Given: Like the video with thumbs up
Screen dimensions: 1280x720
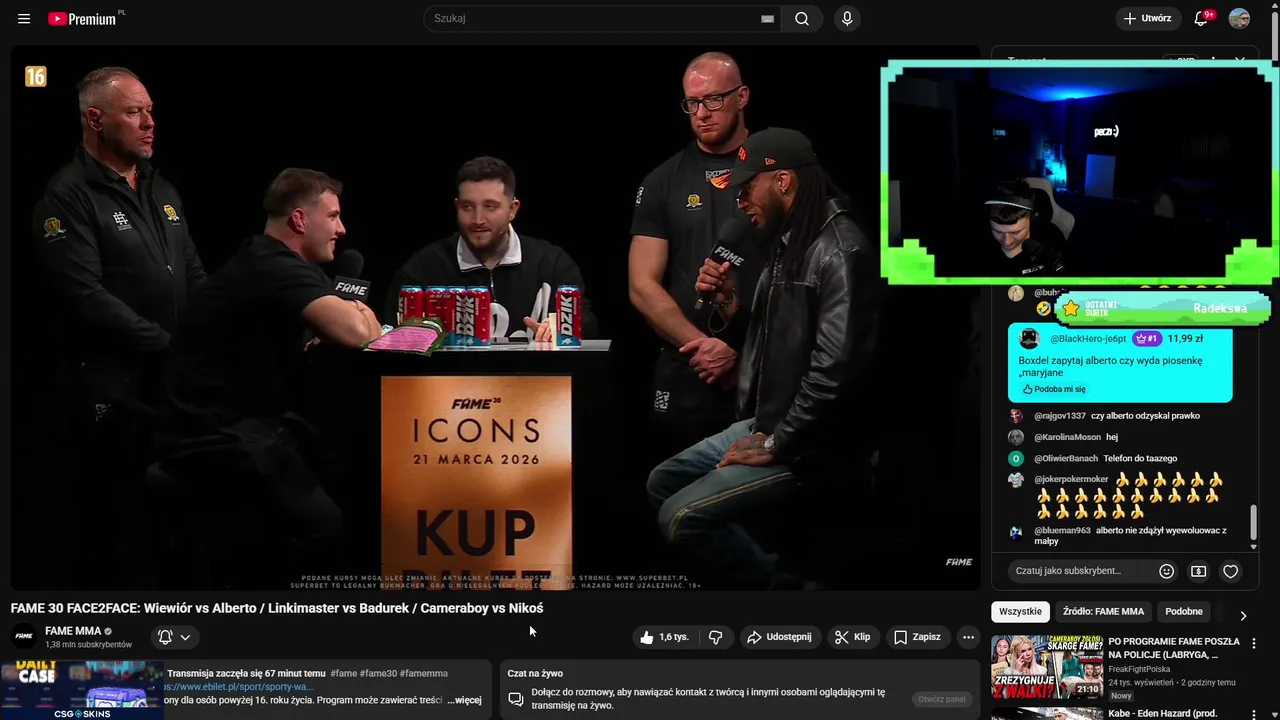Looking at the screenshot, I should [664, 637].
